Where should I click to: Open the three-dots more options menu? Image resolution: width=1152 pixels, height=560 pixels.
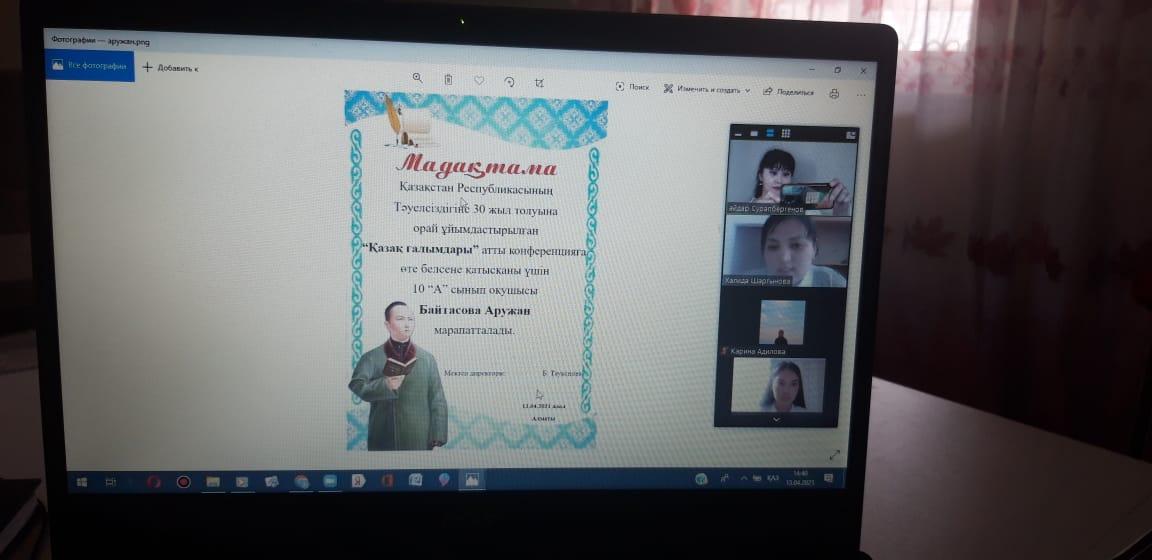click(x=860, y=94)
